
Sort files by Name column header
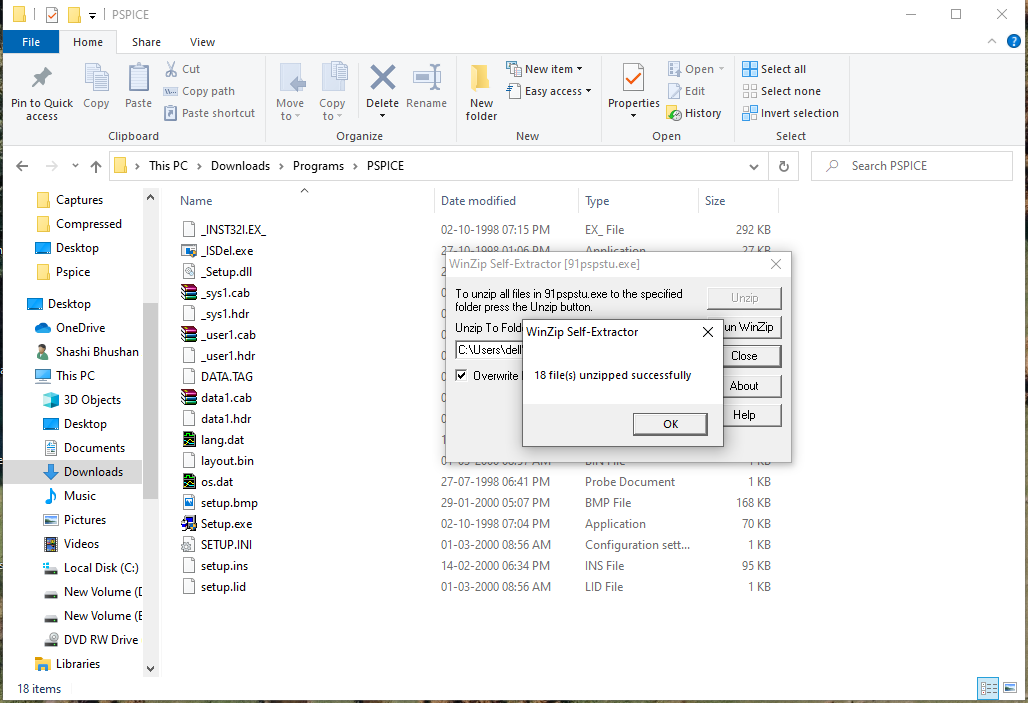coord(196,201)
